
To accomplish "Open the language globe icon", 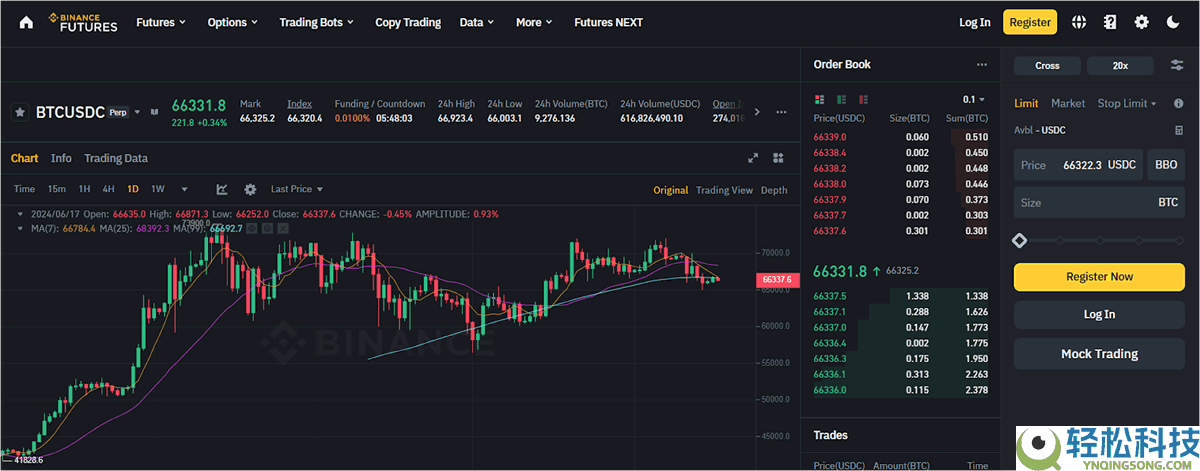I will pos(1079,22).
